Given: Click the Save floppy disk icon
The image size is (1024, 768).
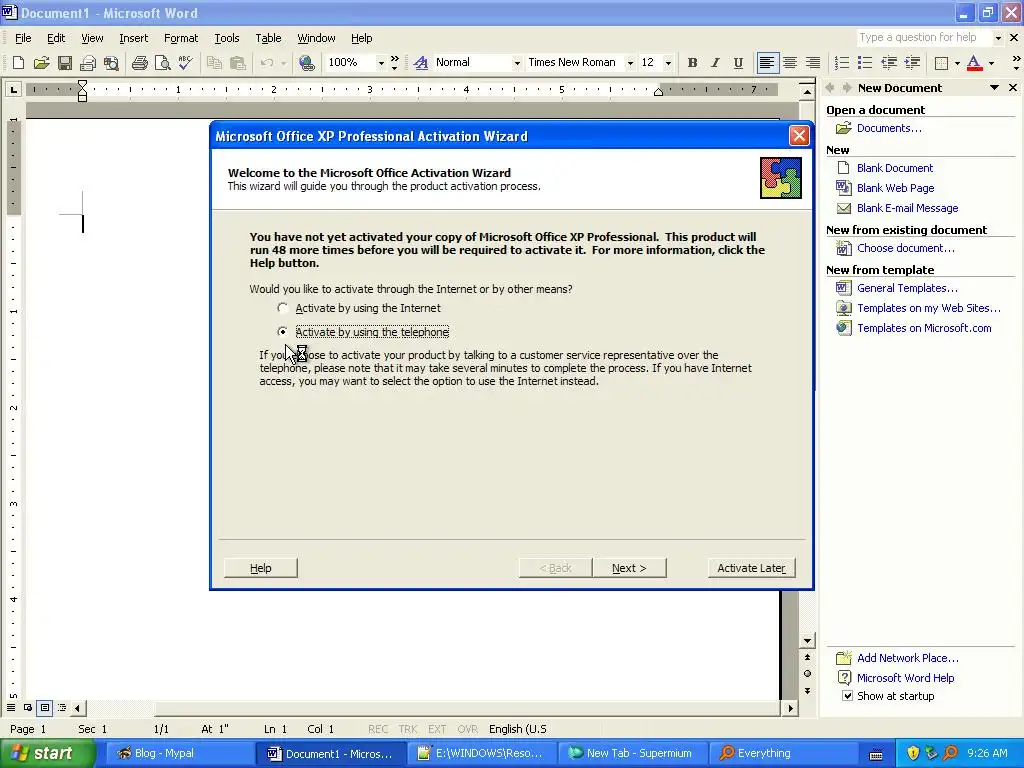Looking at the screenshot, I should pos(65,63).
